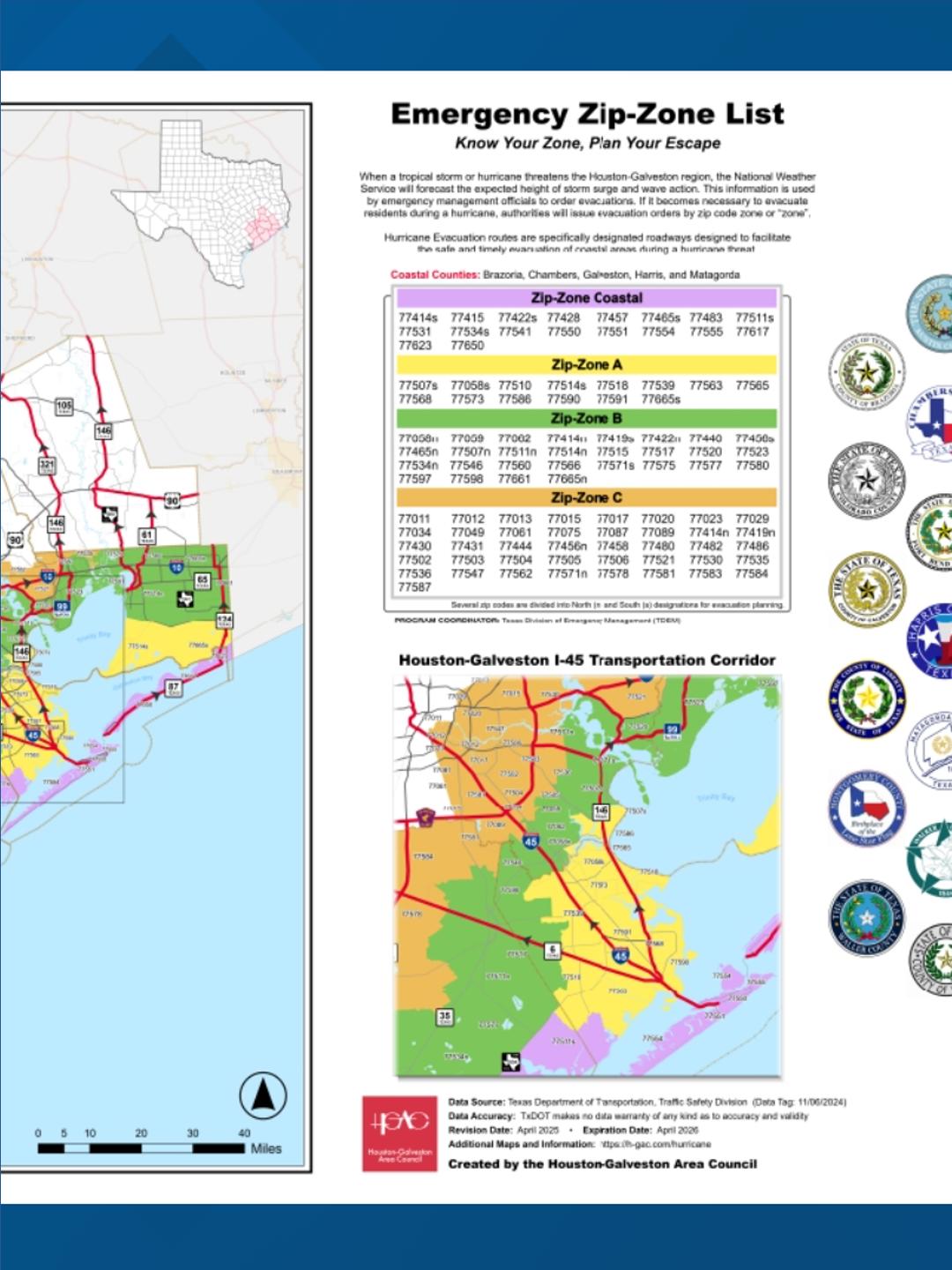Click zip code 77650 in Zone Coastal
This screenshot has height=1270, width=952.
(x=467, y=346)
